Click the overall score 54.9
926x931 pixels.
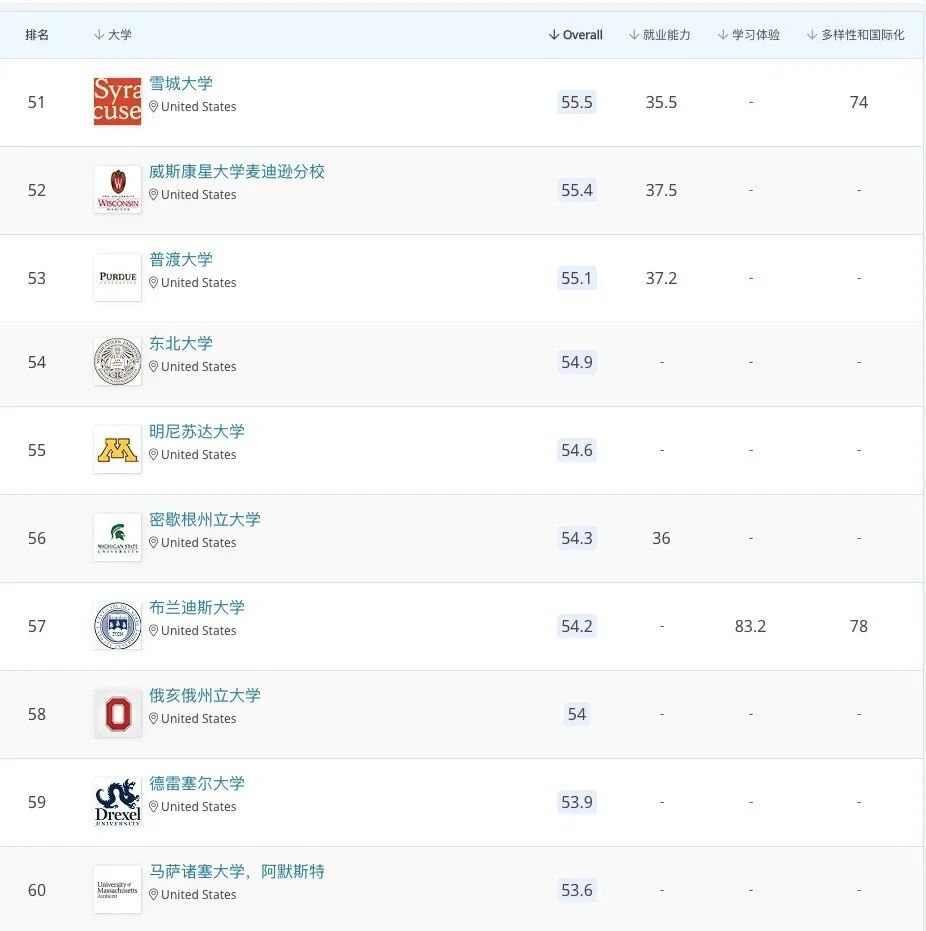(576, 362)
